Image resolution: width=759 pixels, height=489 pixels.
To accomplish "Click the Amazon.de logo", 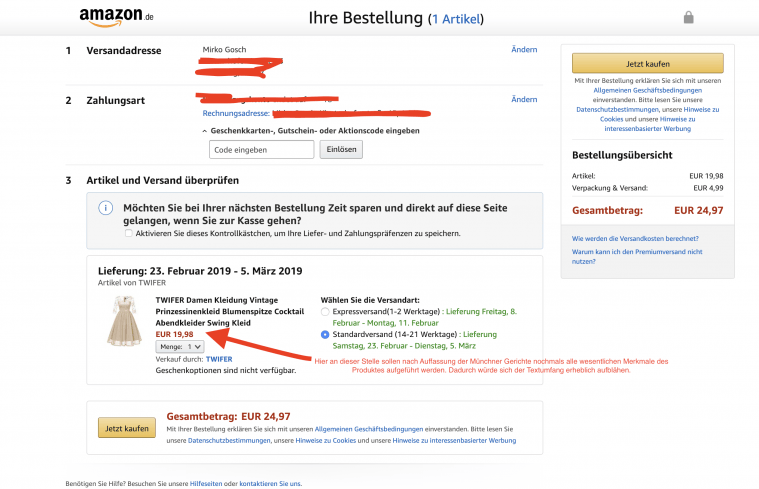I will (x=116, y=17).
